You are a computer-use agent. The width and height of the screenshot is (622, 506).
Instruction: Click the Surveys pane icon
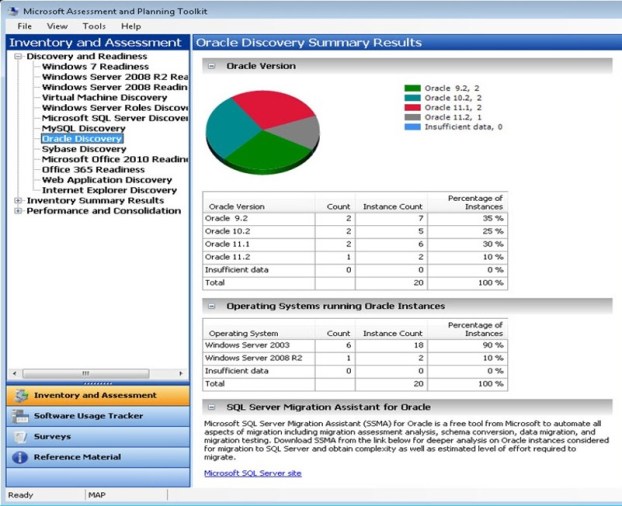pos(20,437)
